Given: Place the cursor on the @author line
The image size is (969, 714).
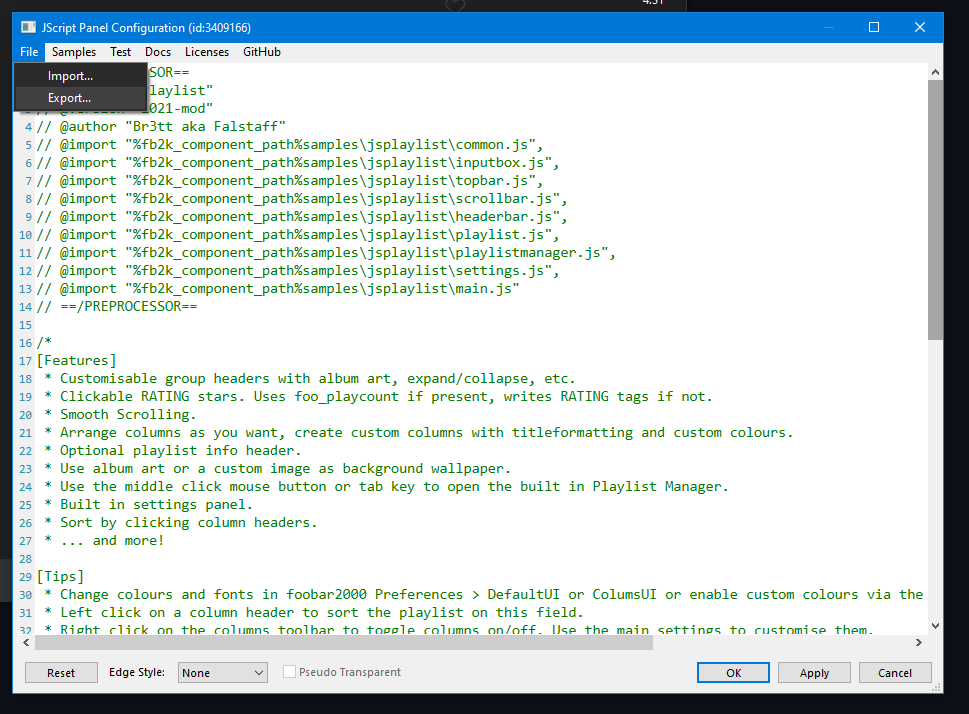Looking at the screenshot, I should (x=200, y=126).
